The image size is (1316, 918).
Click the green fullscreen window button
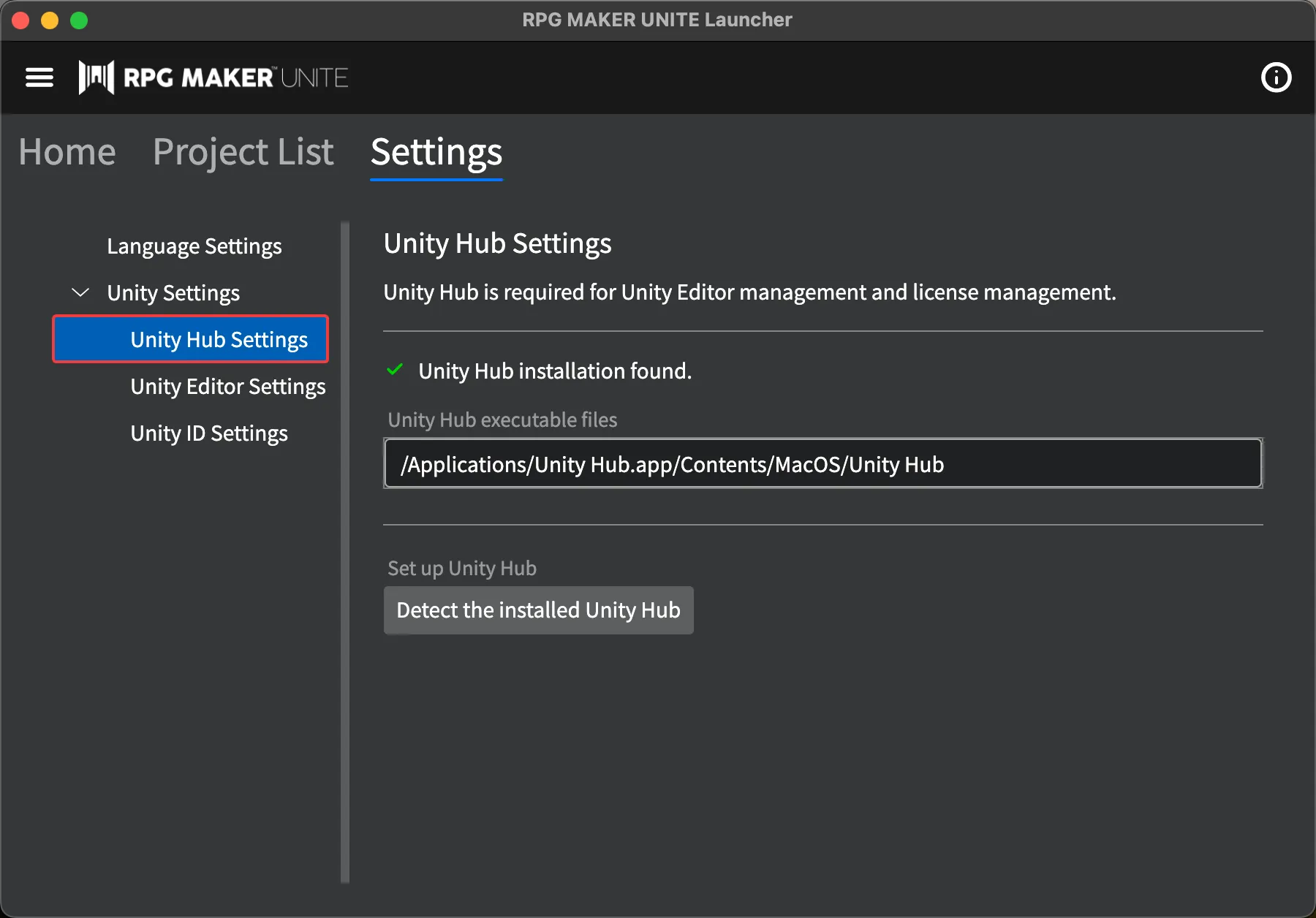[x=79, y=20]
